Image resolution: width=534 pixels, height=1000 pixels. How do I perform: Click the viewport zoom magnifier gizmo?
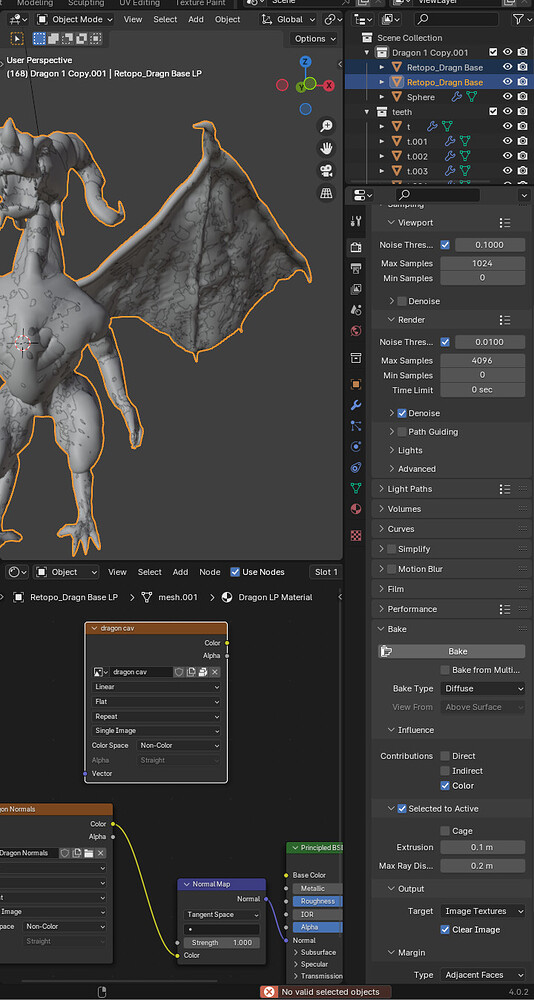point(326,126)
